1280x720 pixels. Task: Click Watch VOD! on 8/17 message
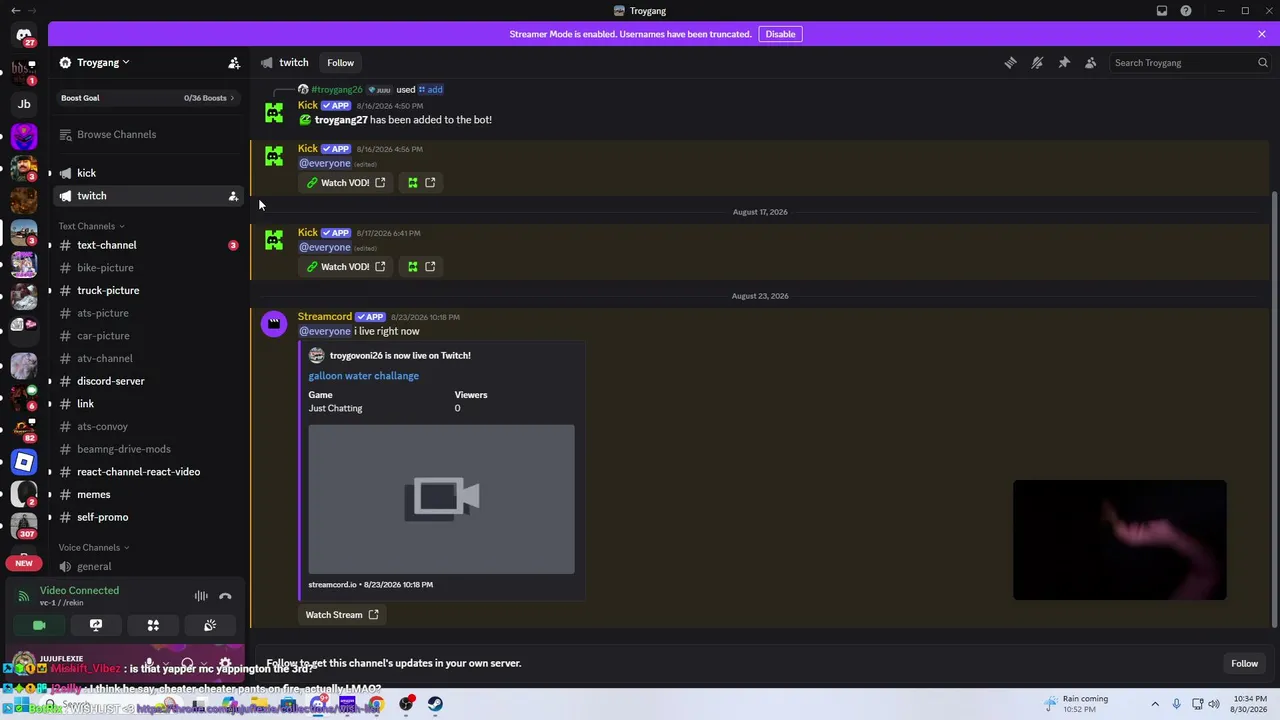click(346, 267)
